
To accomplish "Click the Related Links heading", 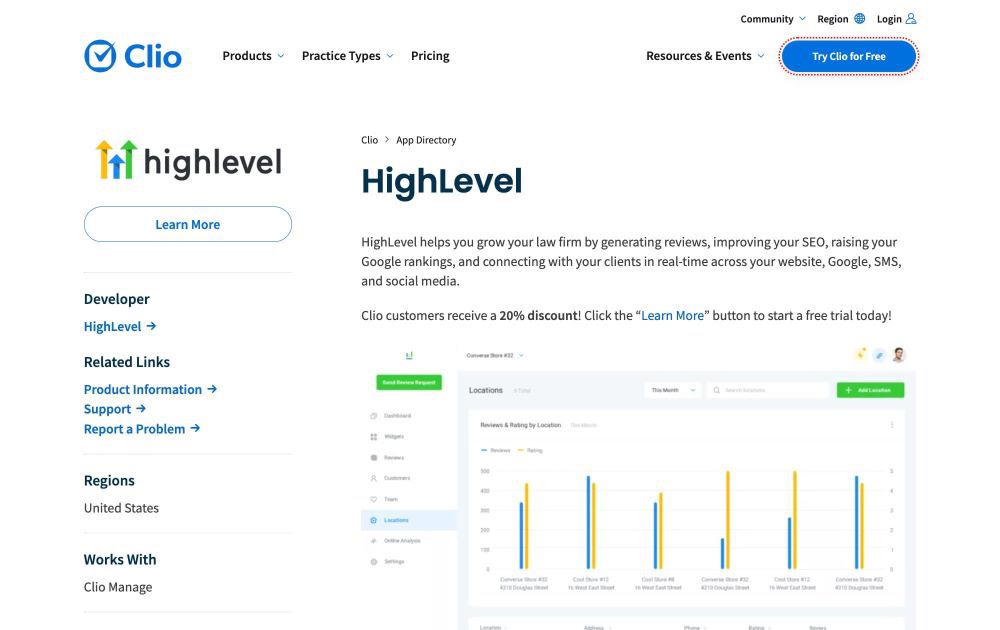I will click(x=127, y=362).
